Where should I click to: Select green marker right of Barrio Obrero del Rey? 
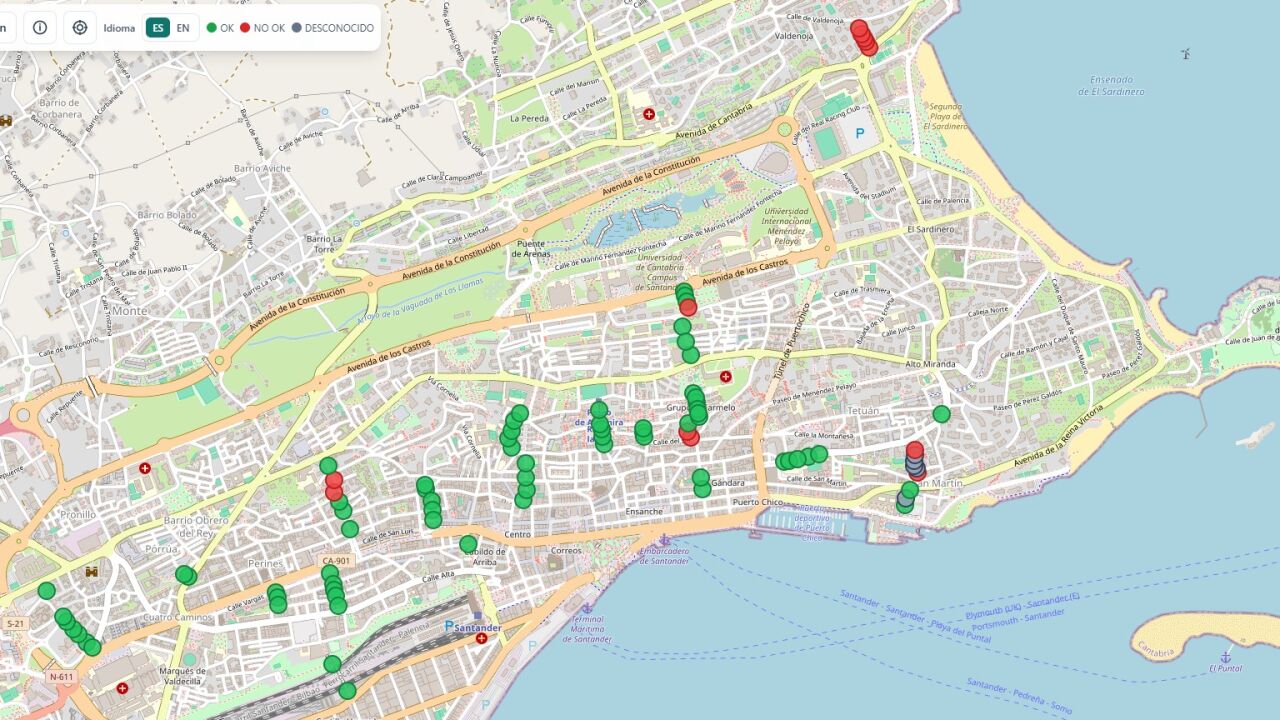185,574
